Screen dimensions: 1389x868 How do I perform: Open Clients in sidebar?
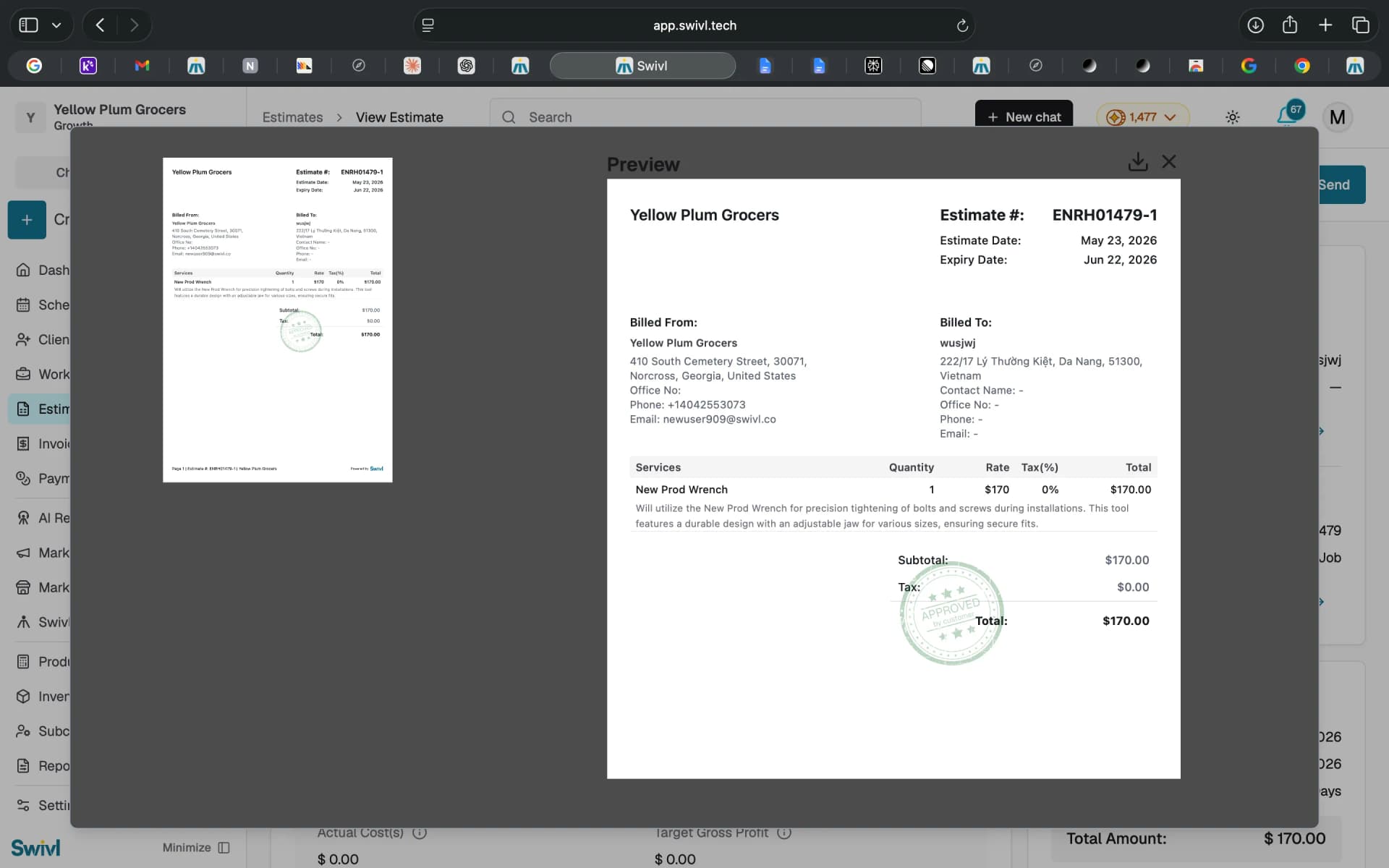[x=43, y=339]
